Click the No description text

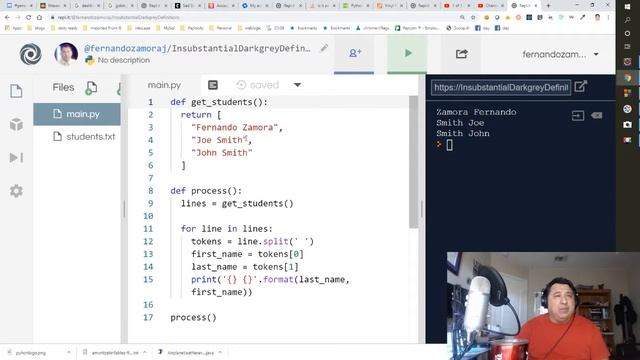click(x=124, y=60)
